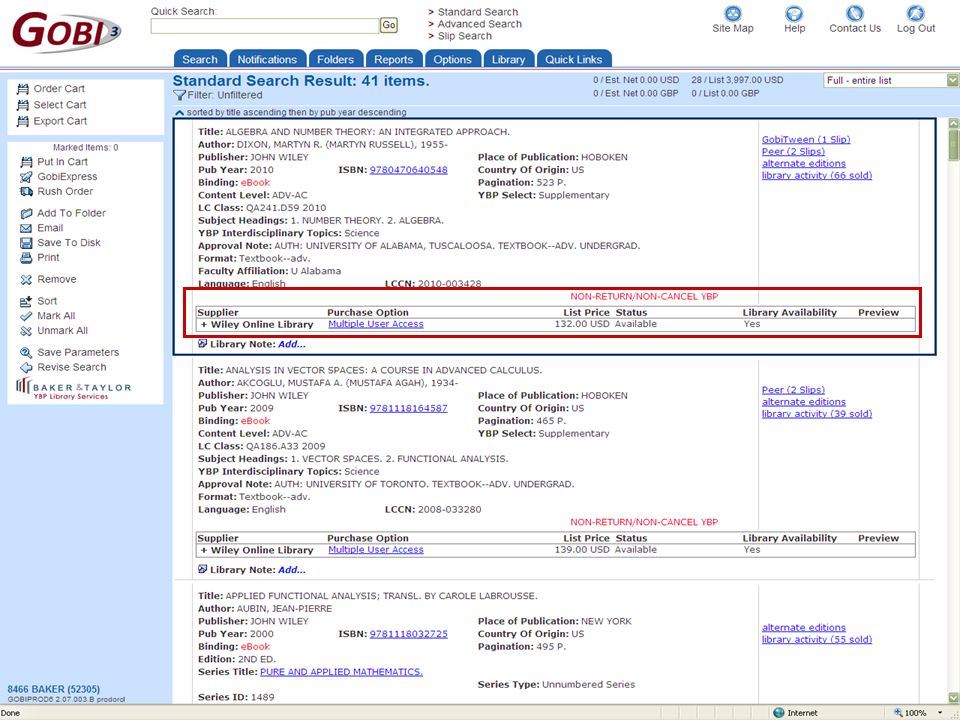Open GobiTween (1 Slip) link
The image size is (960, 720).
coord(806,140)
